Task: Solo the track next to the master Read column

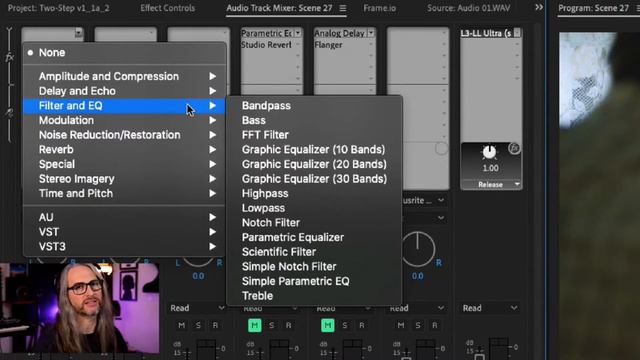Action: click(418, 325)
